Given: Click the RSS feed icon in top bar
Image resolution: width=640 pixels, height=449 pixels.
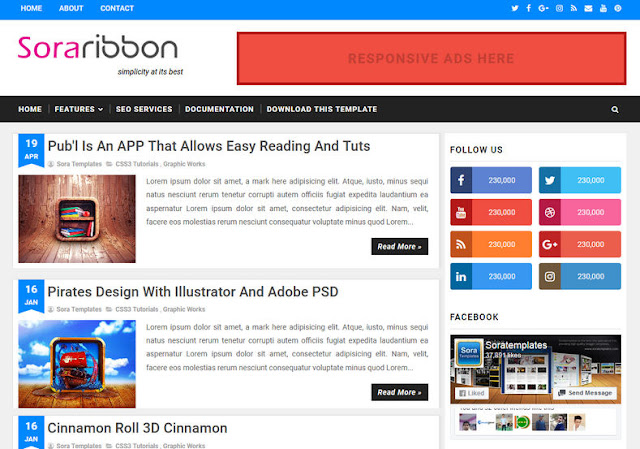Looking at the screenshot, I should pos(574,8).
